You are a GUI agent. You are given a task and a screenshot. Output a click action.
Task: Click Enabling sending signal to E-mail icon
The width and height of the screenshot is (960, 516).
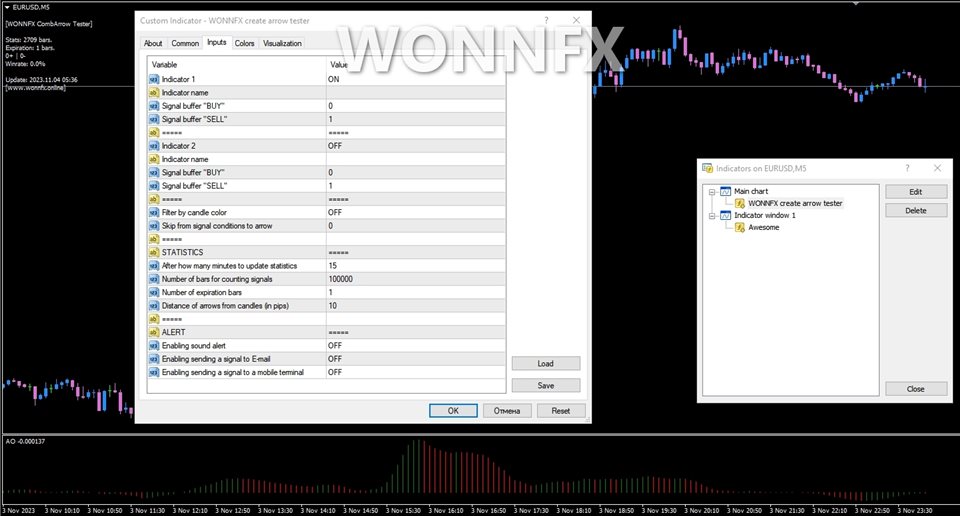[x=154, y=359]
